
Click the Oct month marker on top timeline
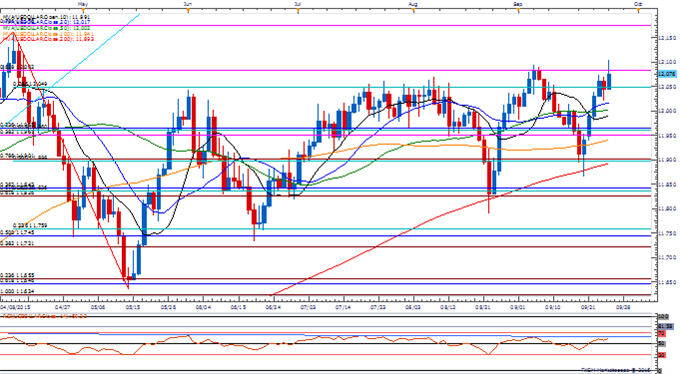pos(638,4)
